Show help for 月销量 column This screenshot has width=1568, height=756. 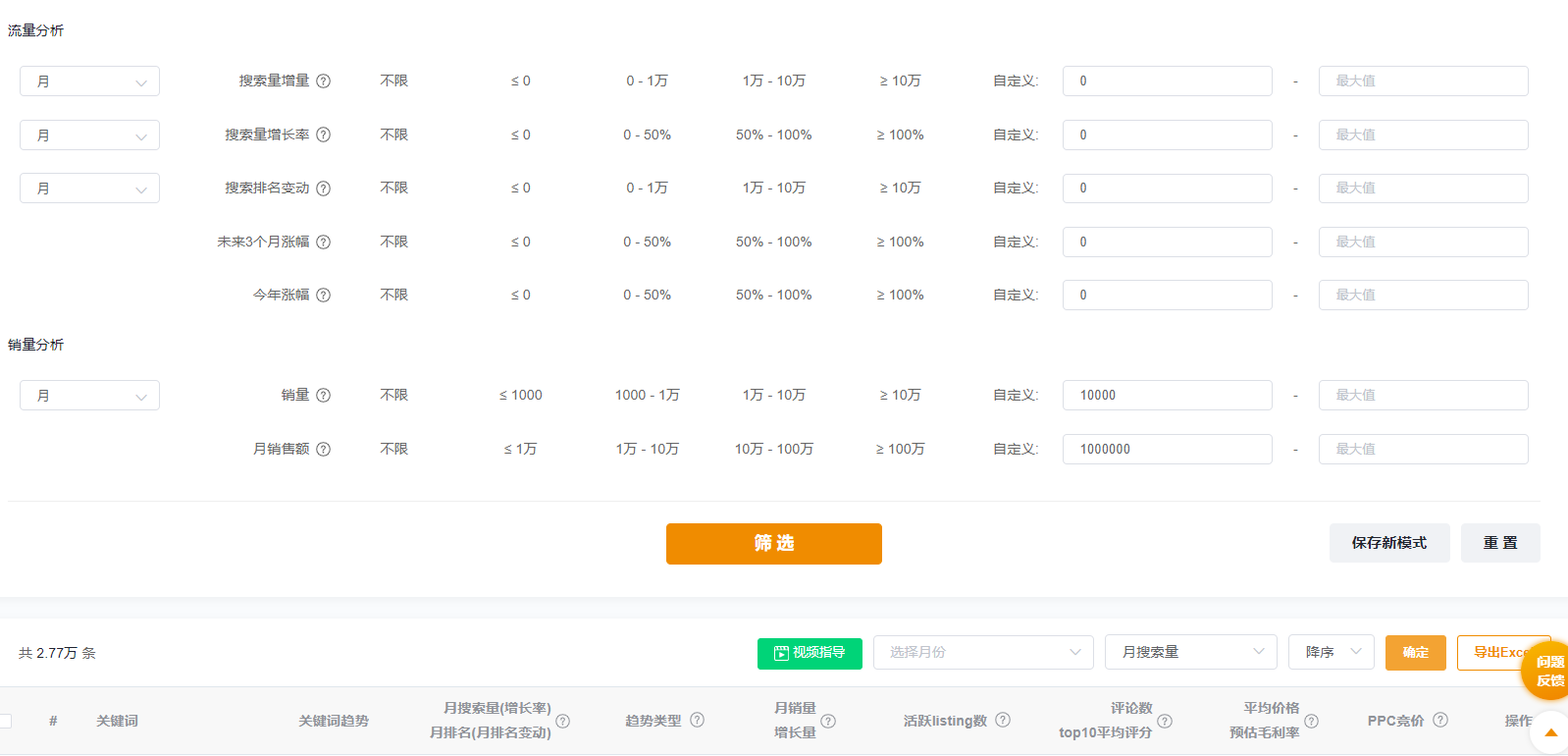[828, 721]
